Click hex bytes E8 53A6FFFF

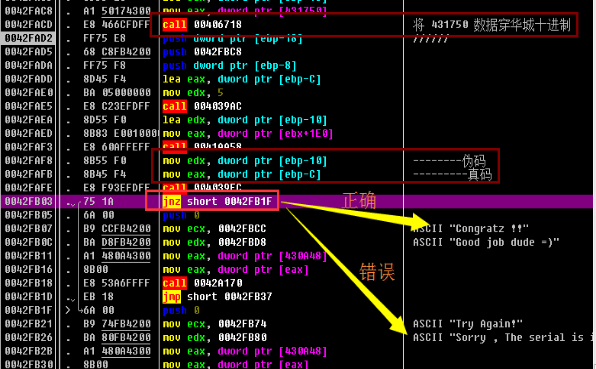[x=116, y=283]
